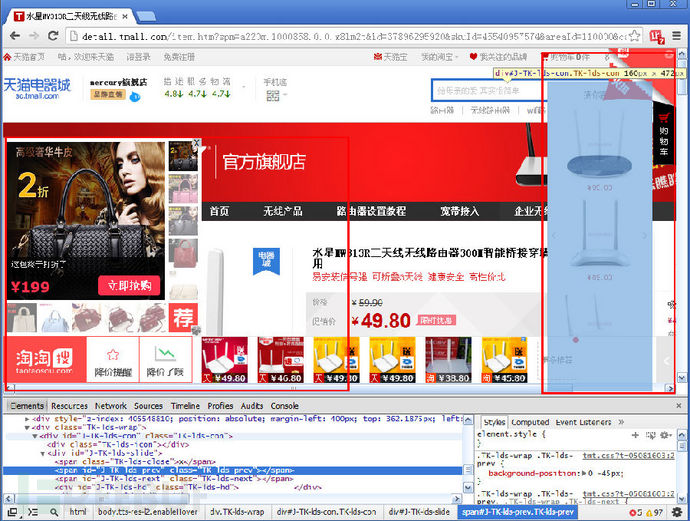Focus the Tmall search input box
The height and width of the screenshot is (521, 690).
tap(488, 91)
